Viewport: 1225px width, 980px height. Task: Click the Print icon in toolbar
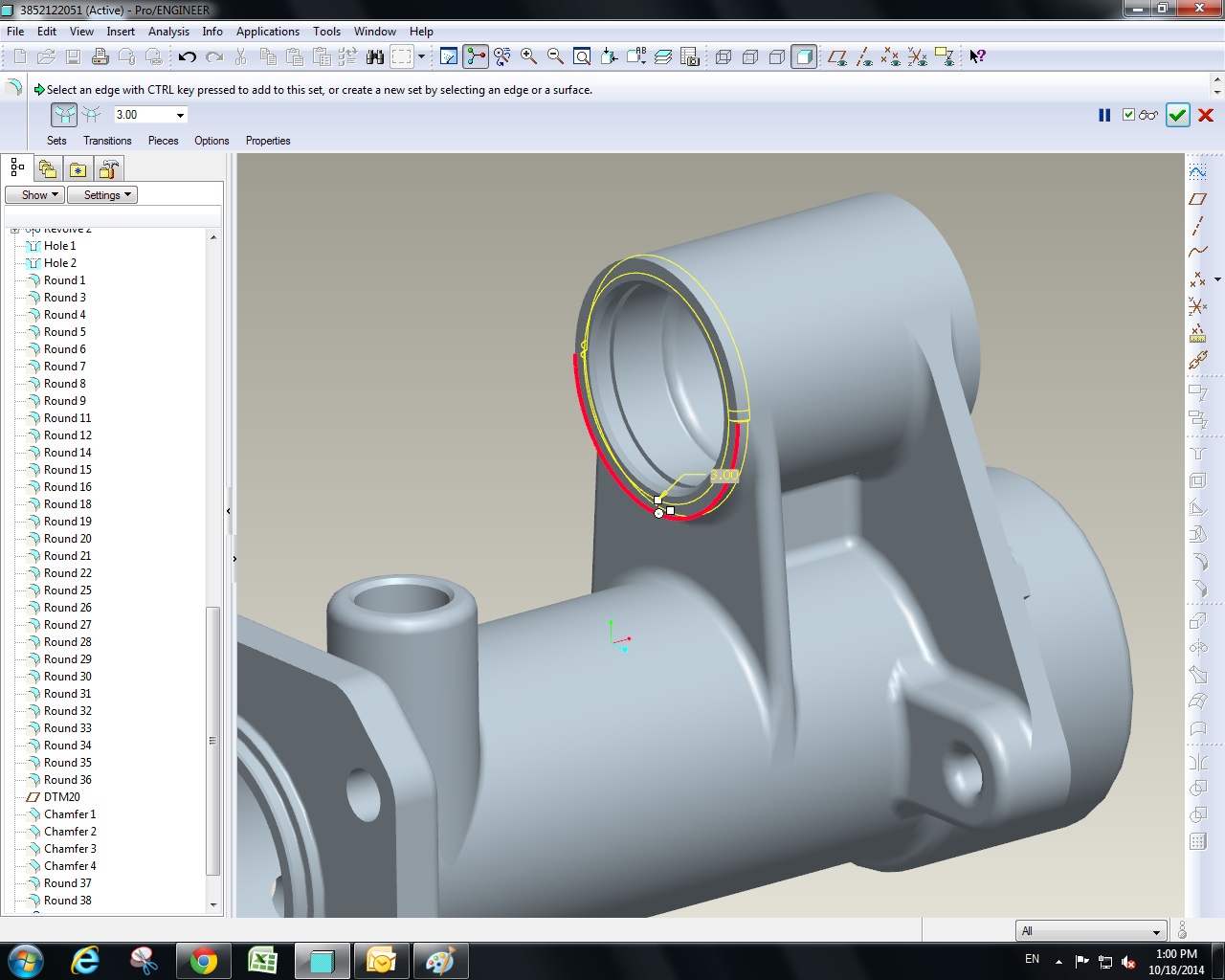click(100, 56)
